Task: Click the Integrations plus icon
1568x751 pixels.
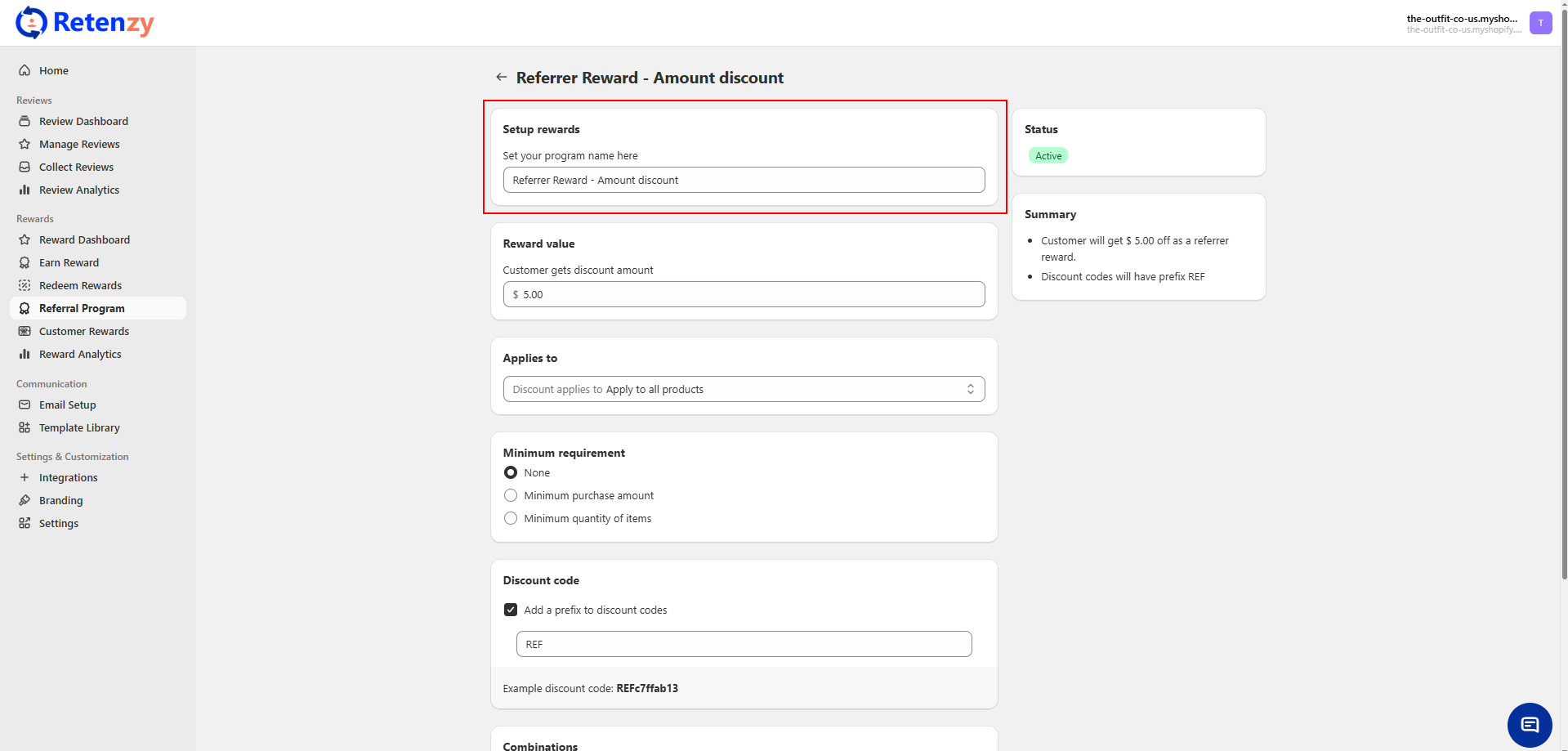Action: coord(25,477)
